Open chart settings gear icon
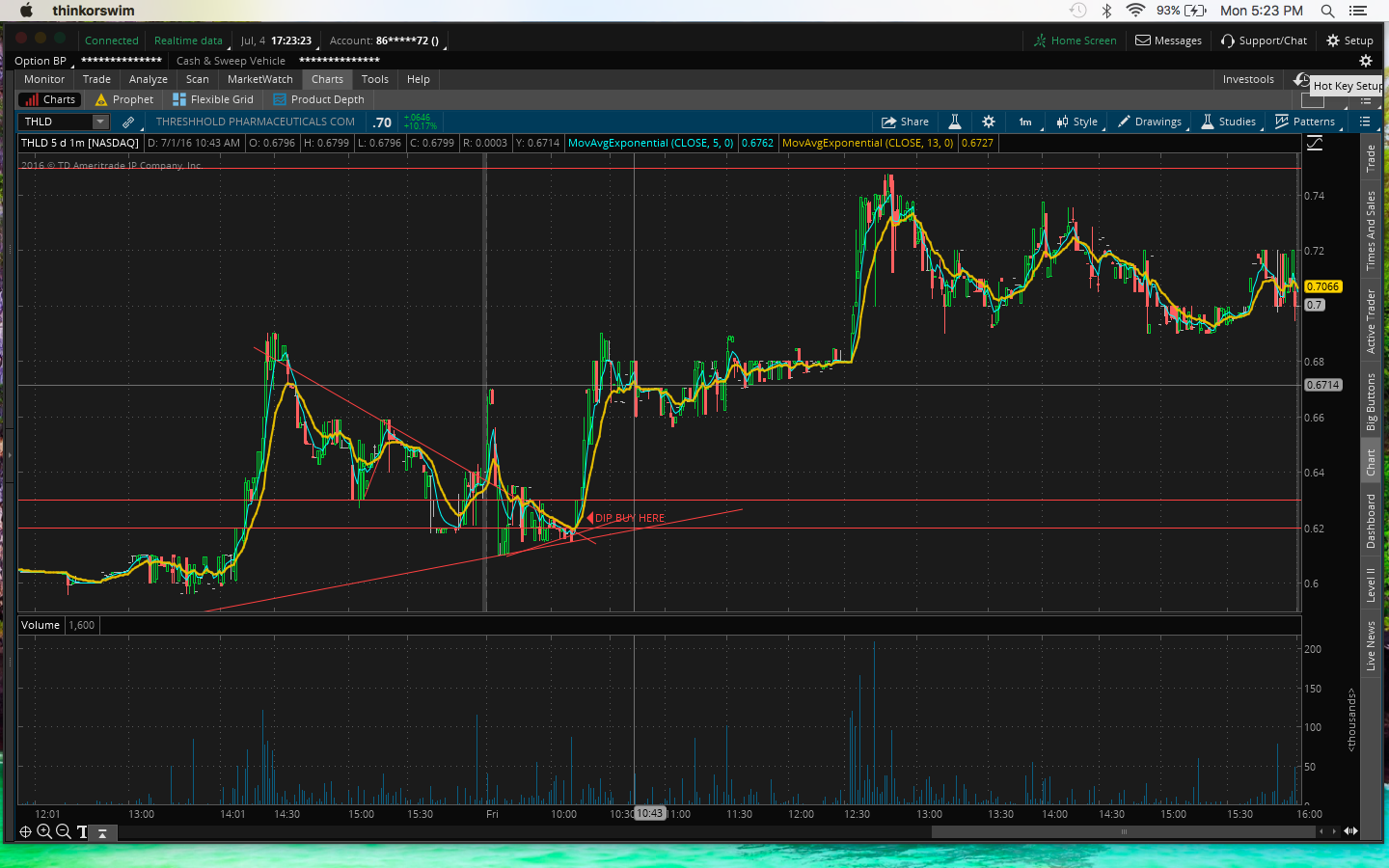The height and width of the screenshot is (868, 1389). [x=989, y=122]
